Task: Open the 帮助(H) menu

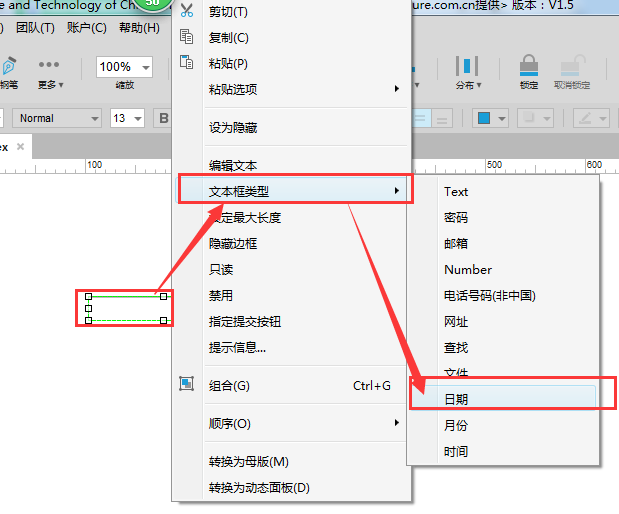Action: (x=139, y=28)
